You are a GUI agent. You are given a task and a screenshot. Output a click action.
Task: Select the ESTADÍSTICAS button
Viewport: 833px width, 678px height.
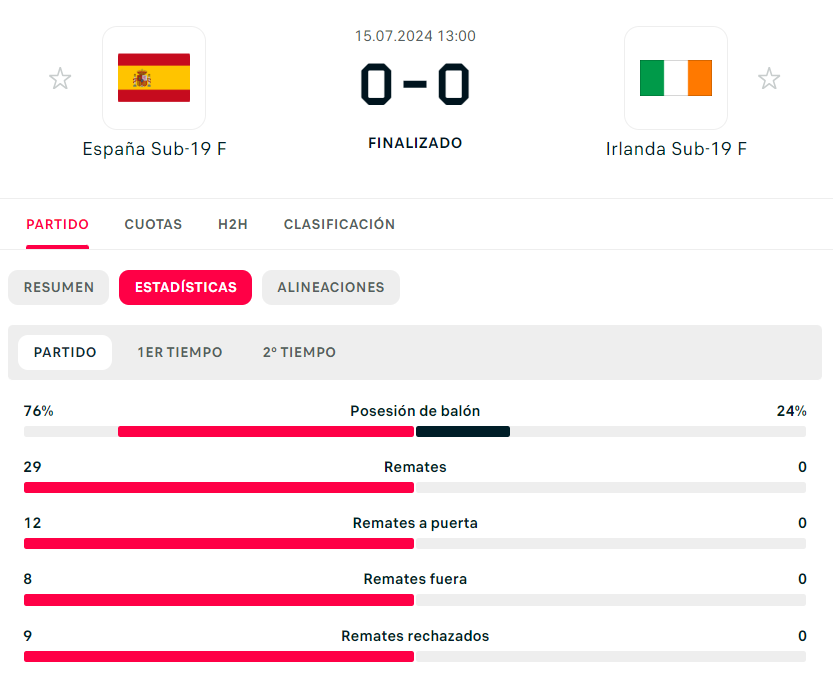(185, 287)
